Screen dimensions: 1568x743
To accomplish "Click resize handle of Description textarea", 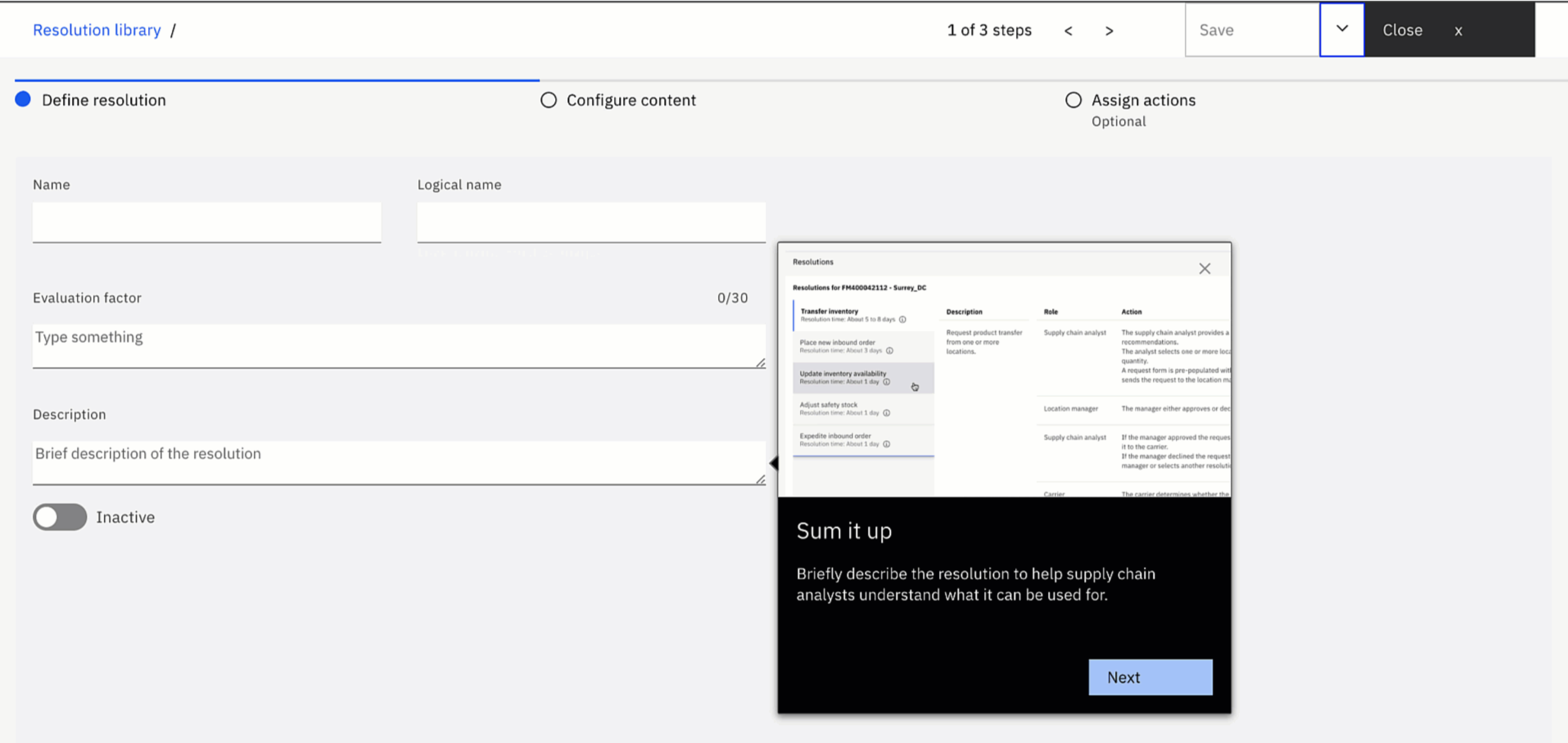I will (x=760, y=480).
